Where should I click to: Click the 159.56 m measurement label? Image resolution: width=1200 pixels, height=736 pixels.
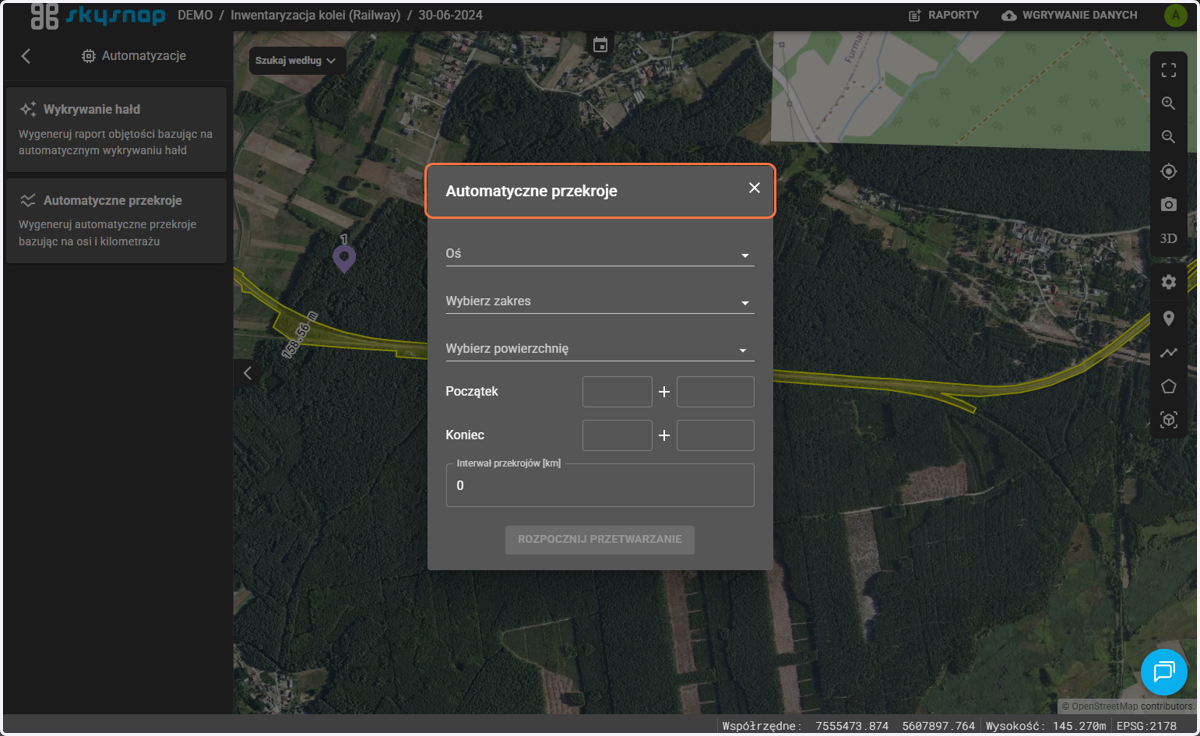[x=299, y=334]
